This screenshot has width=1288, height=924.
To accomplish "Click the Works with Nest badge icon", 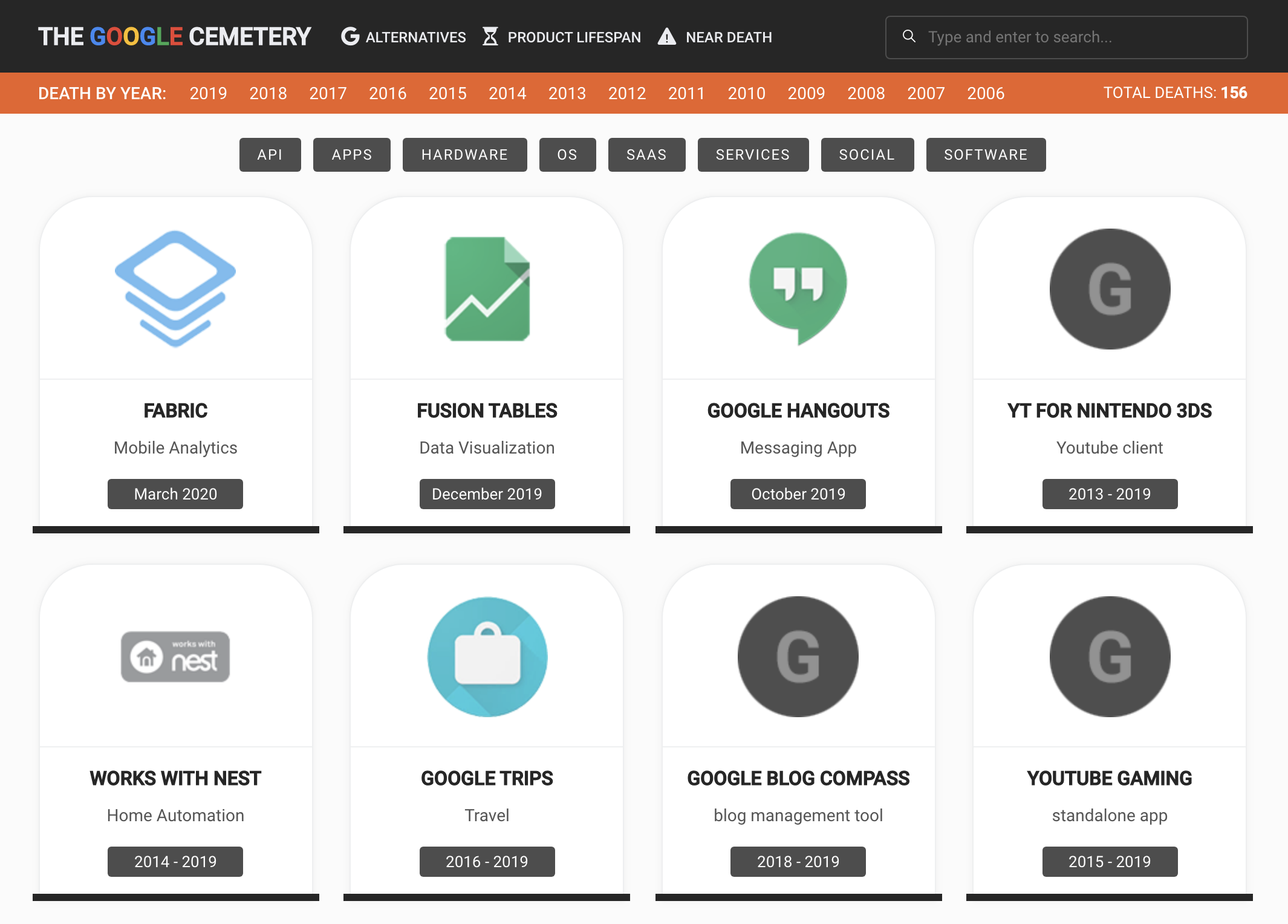I will [175, 657].
